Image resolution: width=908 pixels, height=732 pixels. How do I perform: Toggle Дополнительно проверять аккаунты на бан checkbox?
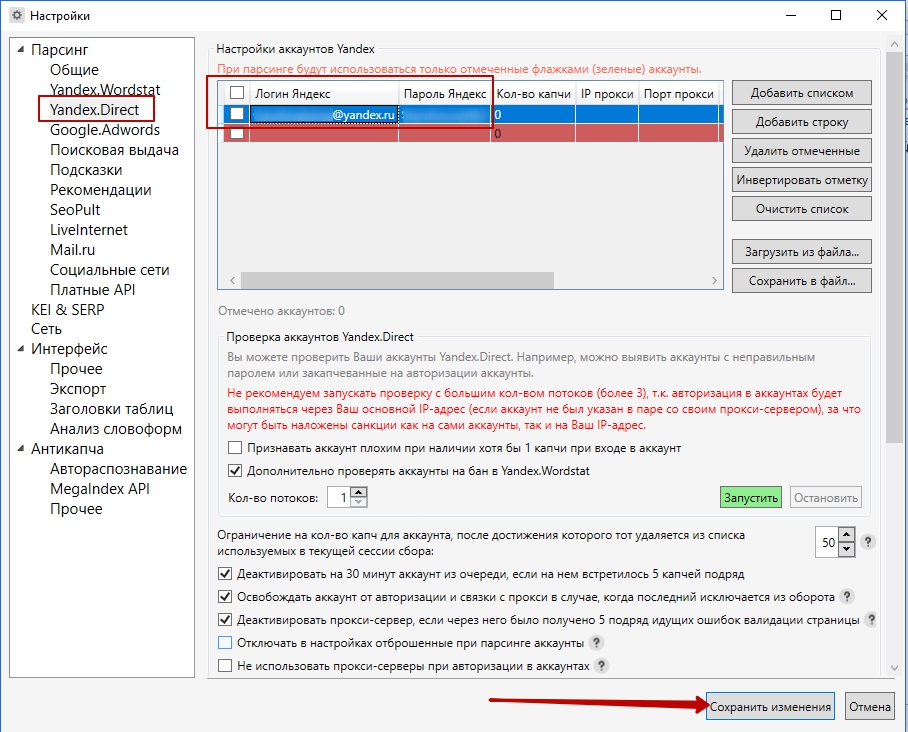(x=235, y=470)
